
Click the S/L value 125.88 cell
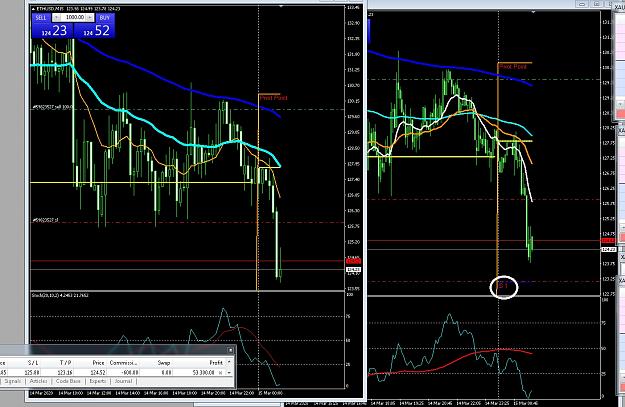(x=33, y=372)
